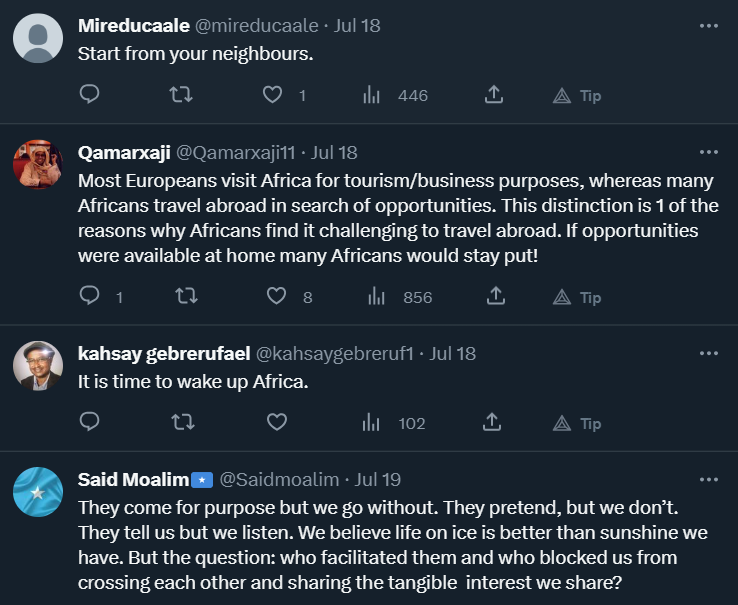Viewport: 738px width, 605px height.
Task: Share Mireducaale's tweet
Action: pyautogui.click(x=493, y=95)
